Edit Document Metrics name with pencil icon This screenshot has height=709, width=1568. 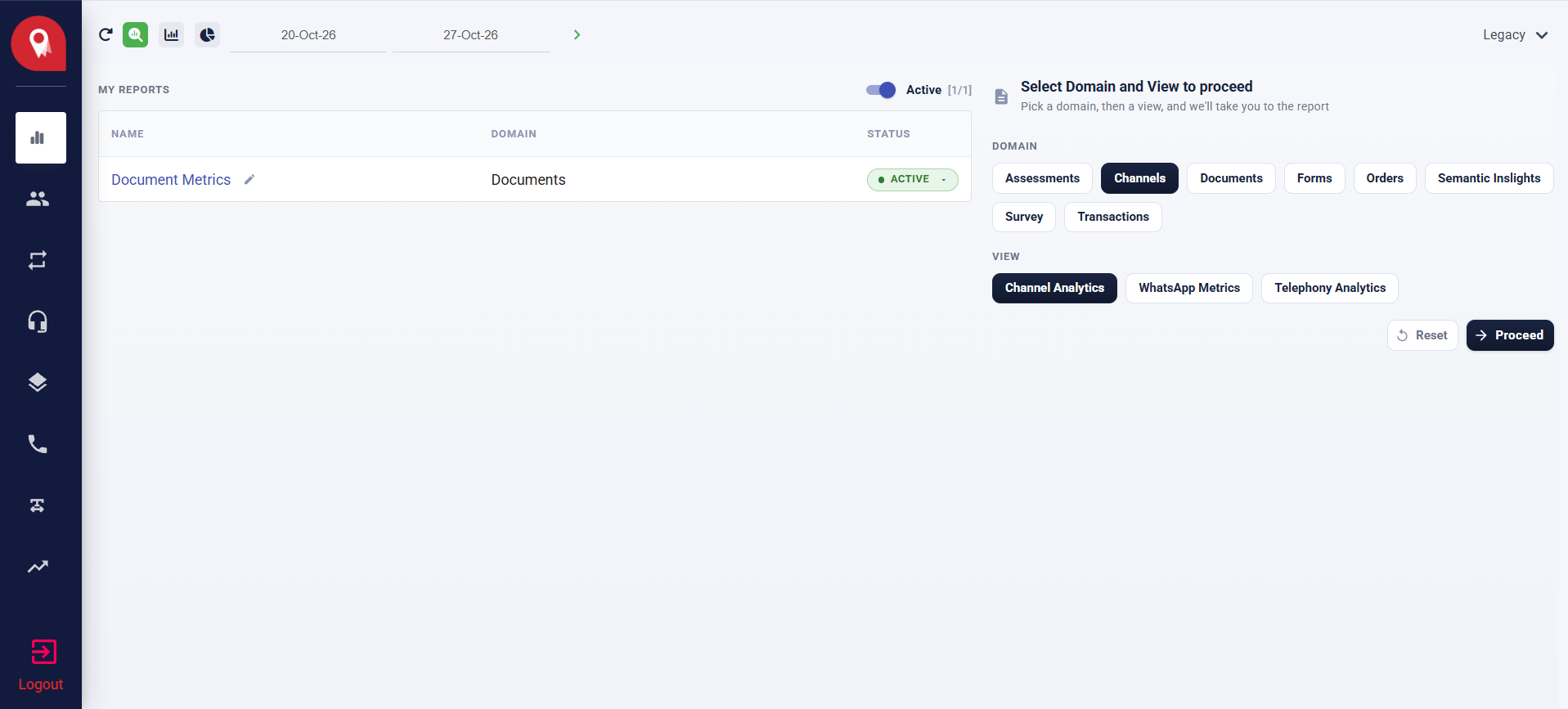coord(249,179)
